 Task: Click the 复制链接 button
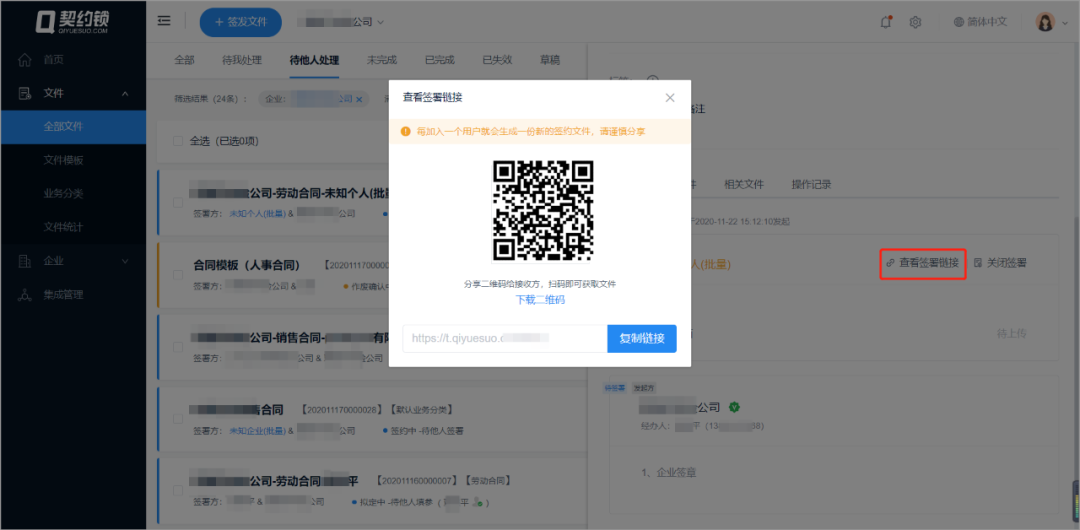[642, 338]
